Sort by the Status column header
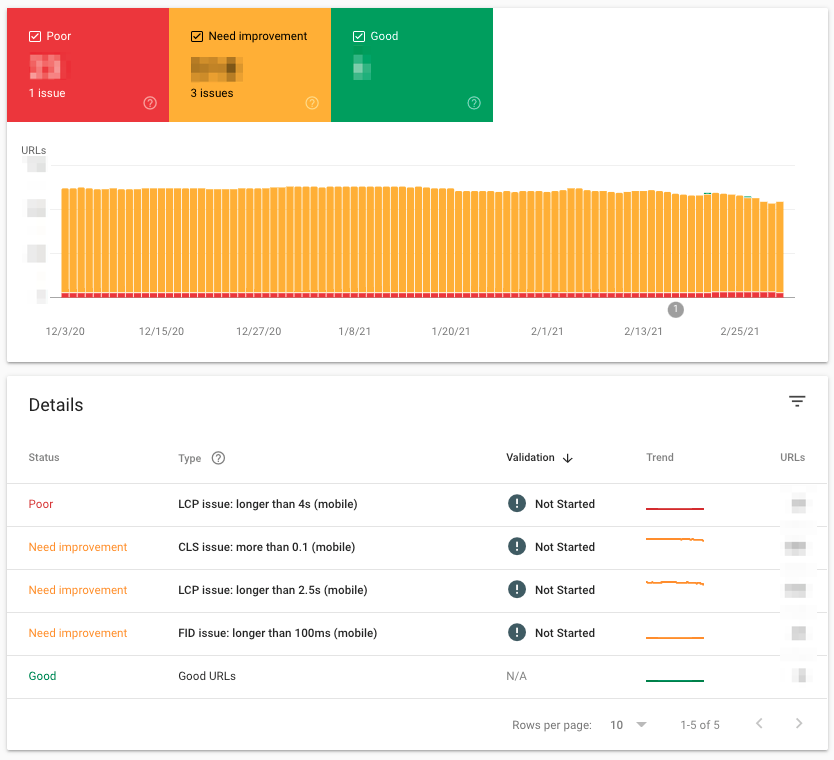Screen dimensions: 834x760 [44, 457]
